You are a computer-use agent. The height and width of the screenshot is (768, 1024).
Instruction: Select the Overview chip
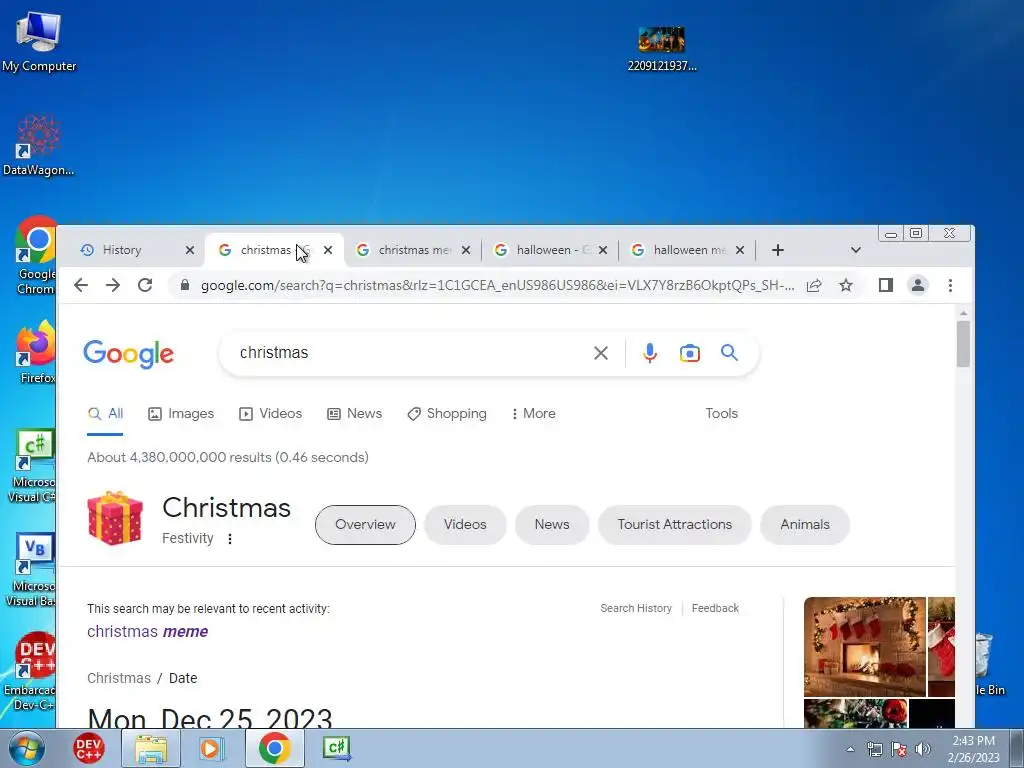pos(365,524)
